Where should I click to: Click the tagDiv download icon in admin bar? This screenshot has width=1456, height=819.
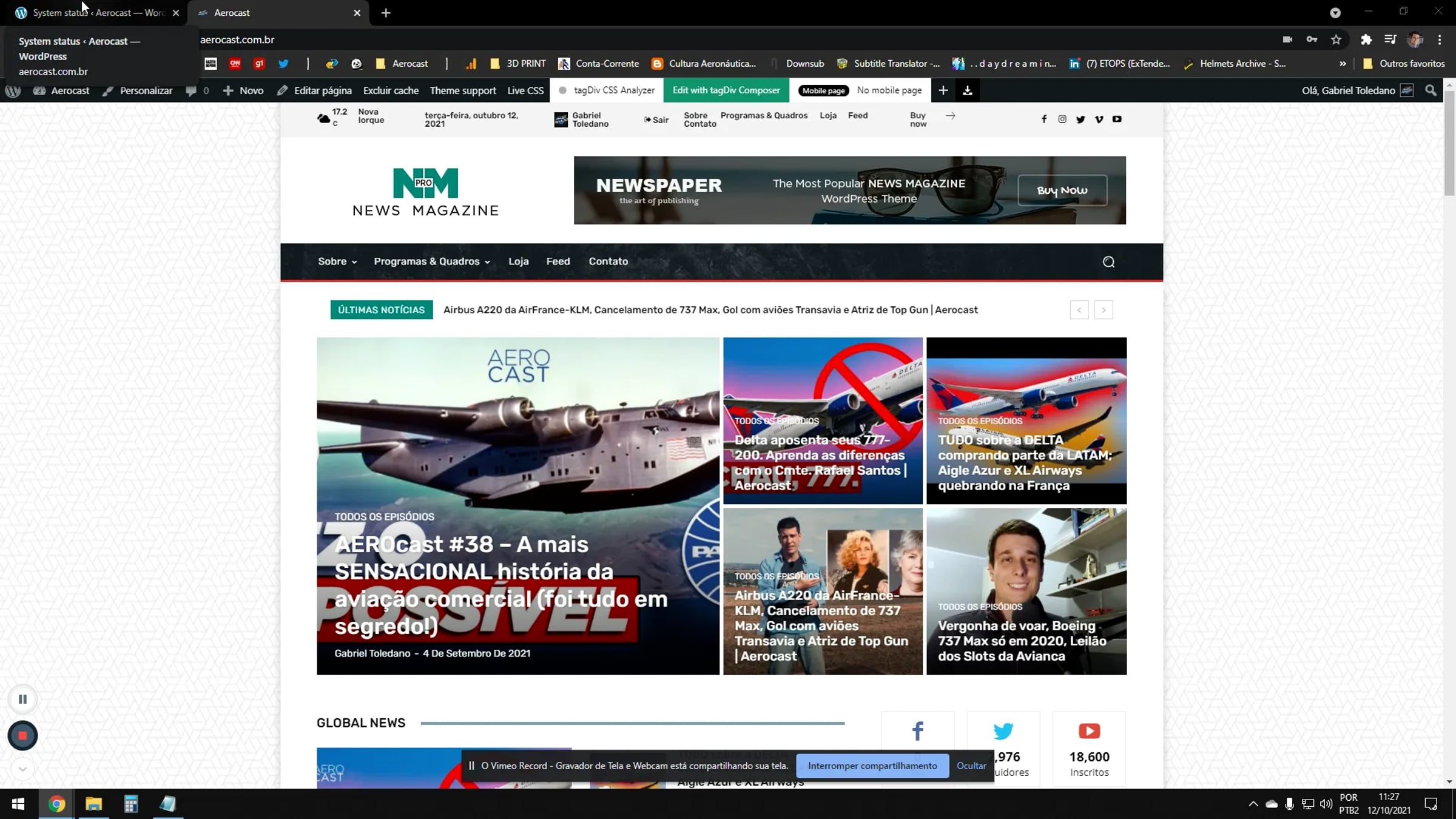[968, 90]
